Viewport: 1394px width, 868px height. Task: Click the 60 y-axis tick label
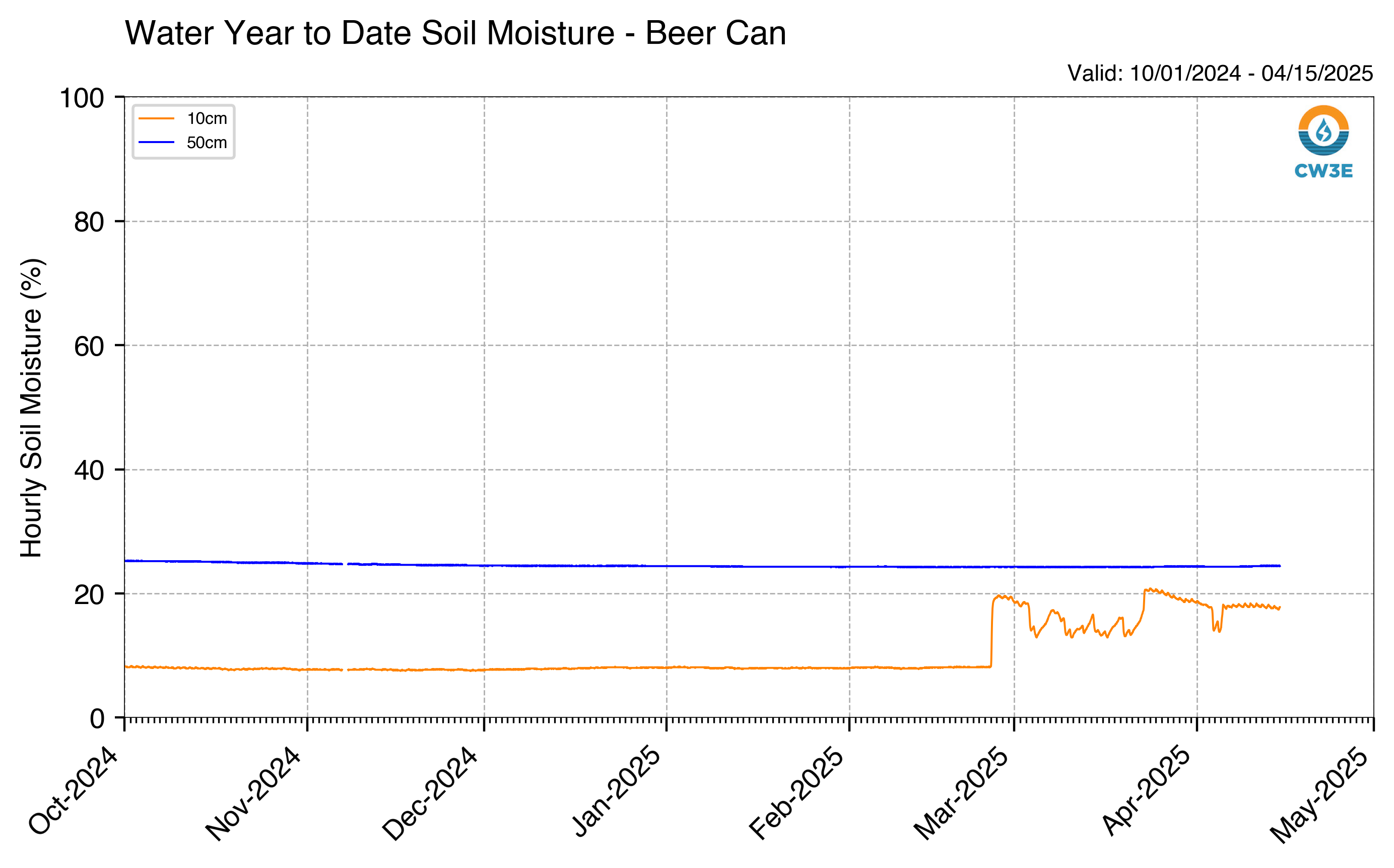pos(89,346)
